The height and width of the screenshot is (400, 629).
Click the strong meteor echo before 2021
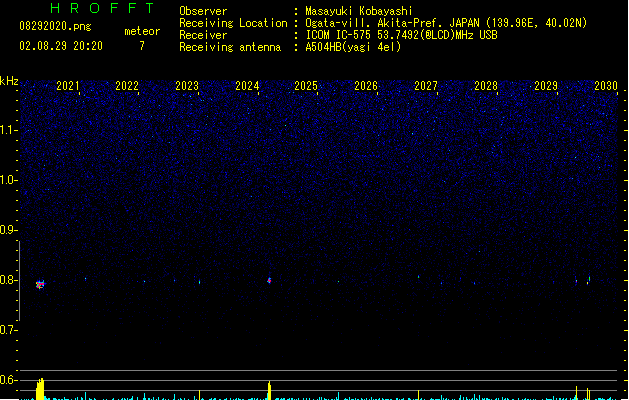40,284
